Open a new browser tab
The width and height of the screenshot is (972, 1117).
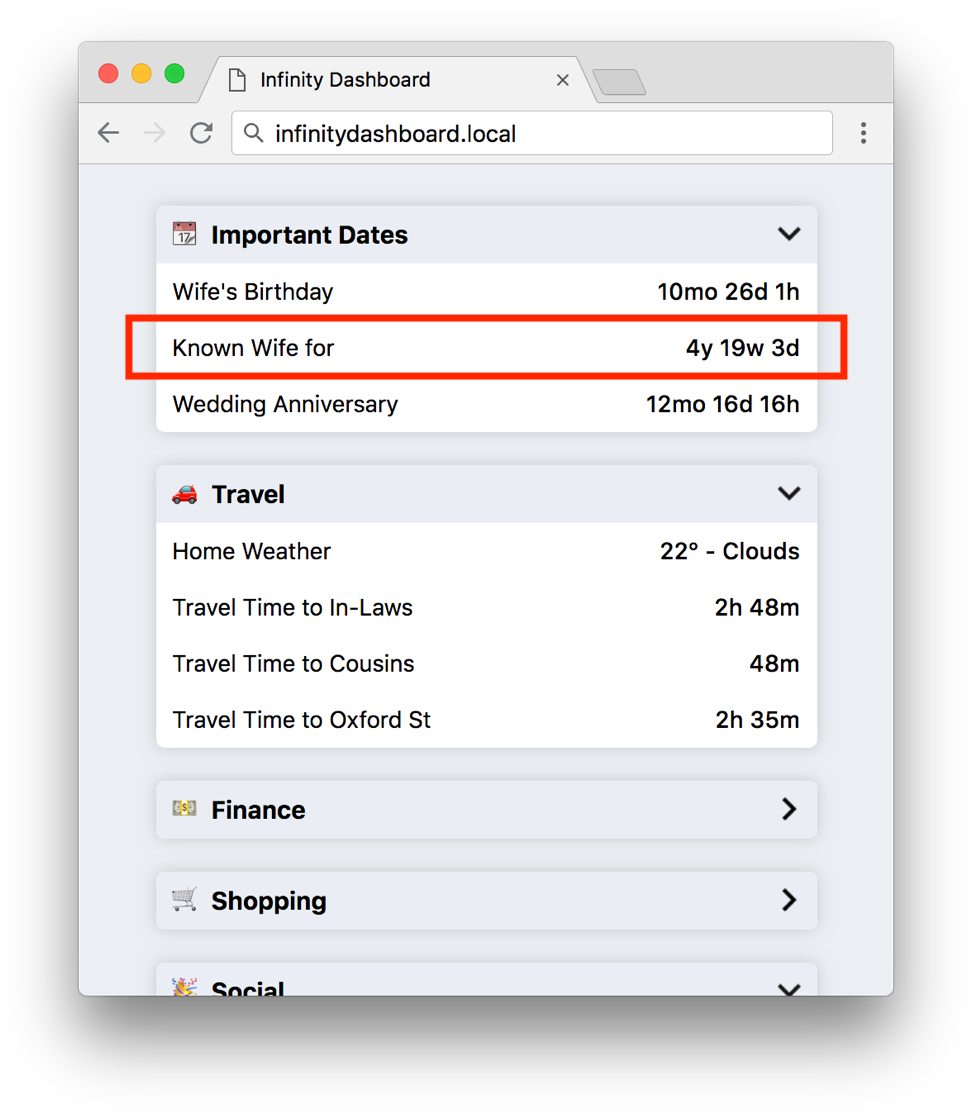619,82
